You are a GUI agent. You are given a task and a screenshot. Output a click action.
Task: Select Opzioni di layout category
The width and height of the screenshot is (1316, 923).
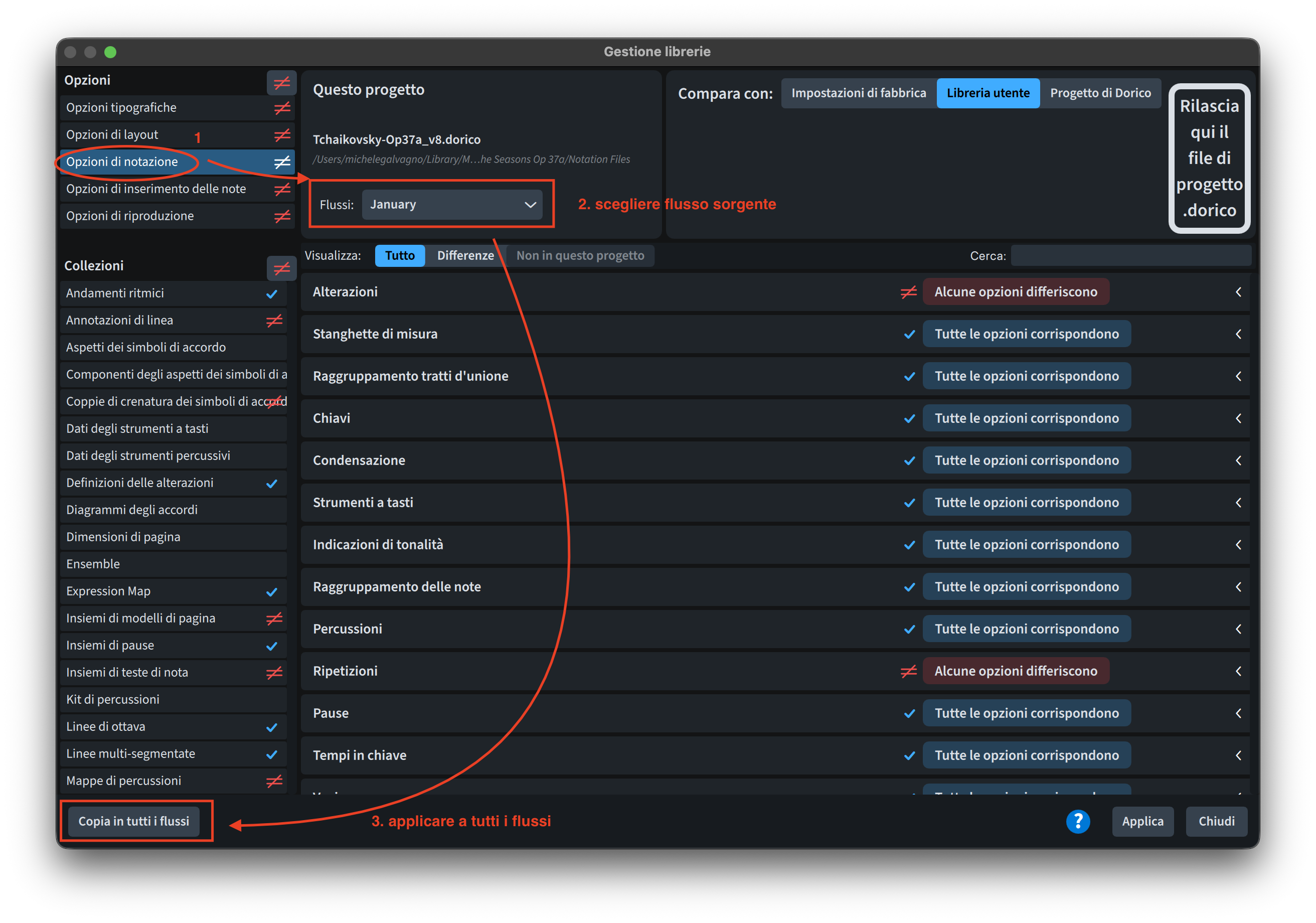click(x=112, y=135)
